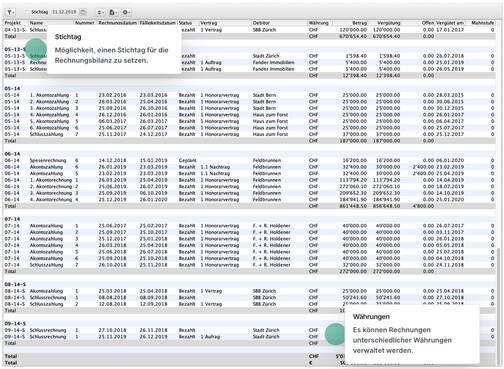Click the Betrag column header

click(x=360, y=23)
